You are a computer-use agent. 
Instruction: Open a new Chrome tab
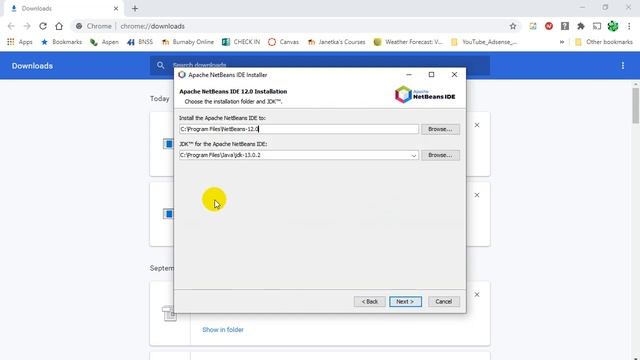click(135, 8)
